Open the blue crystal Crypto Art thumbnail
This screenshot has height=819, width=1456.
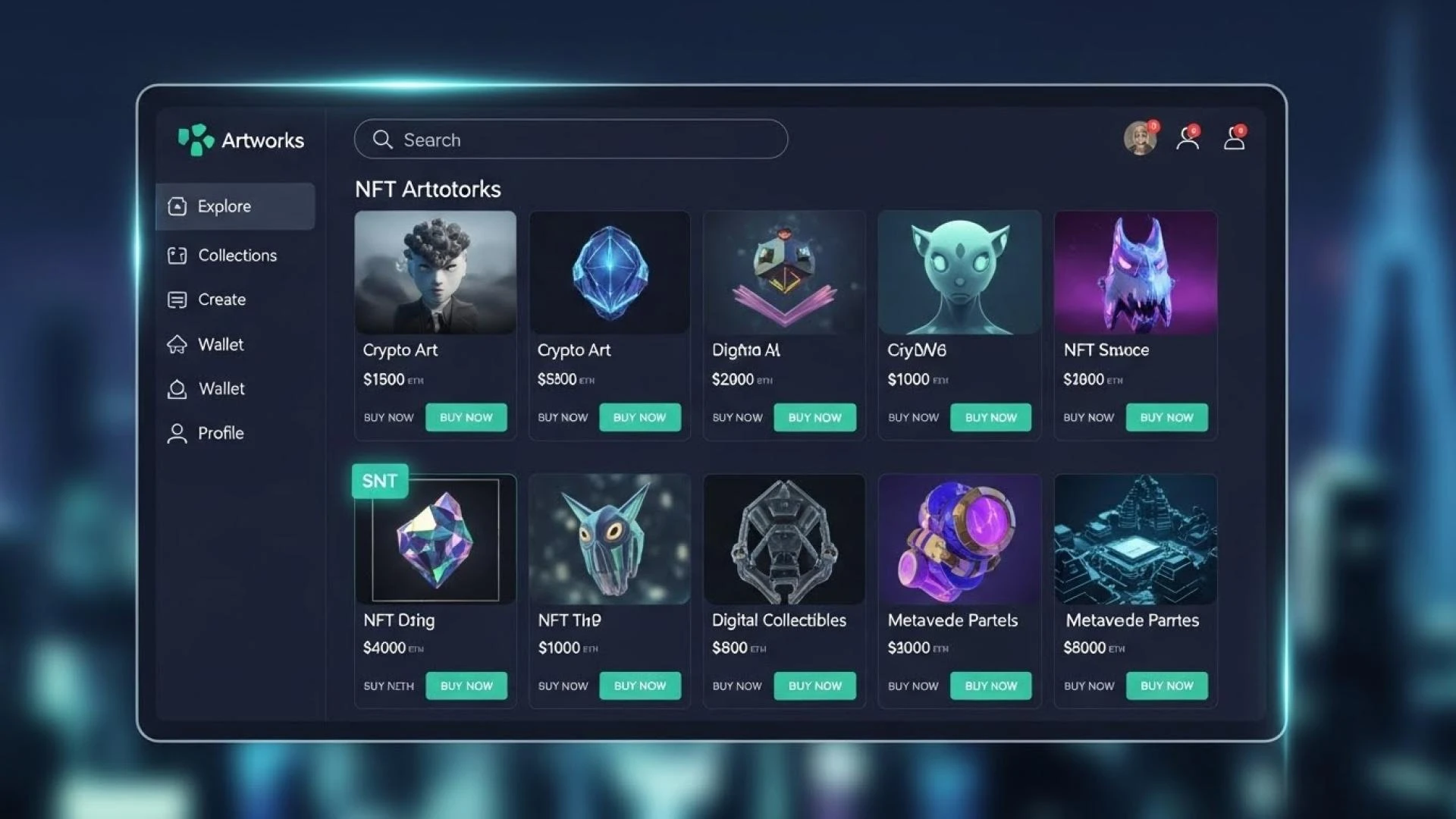[610, 272]
